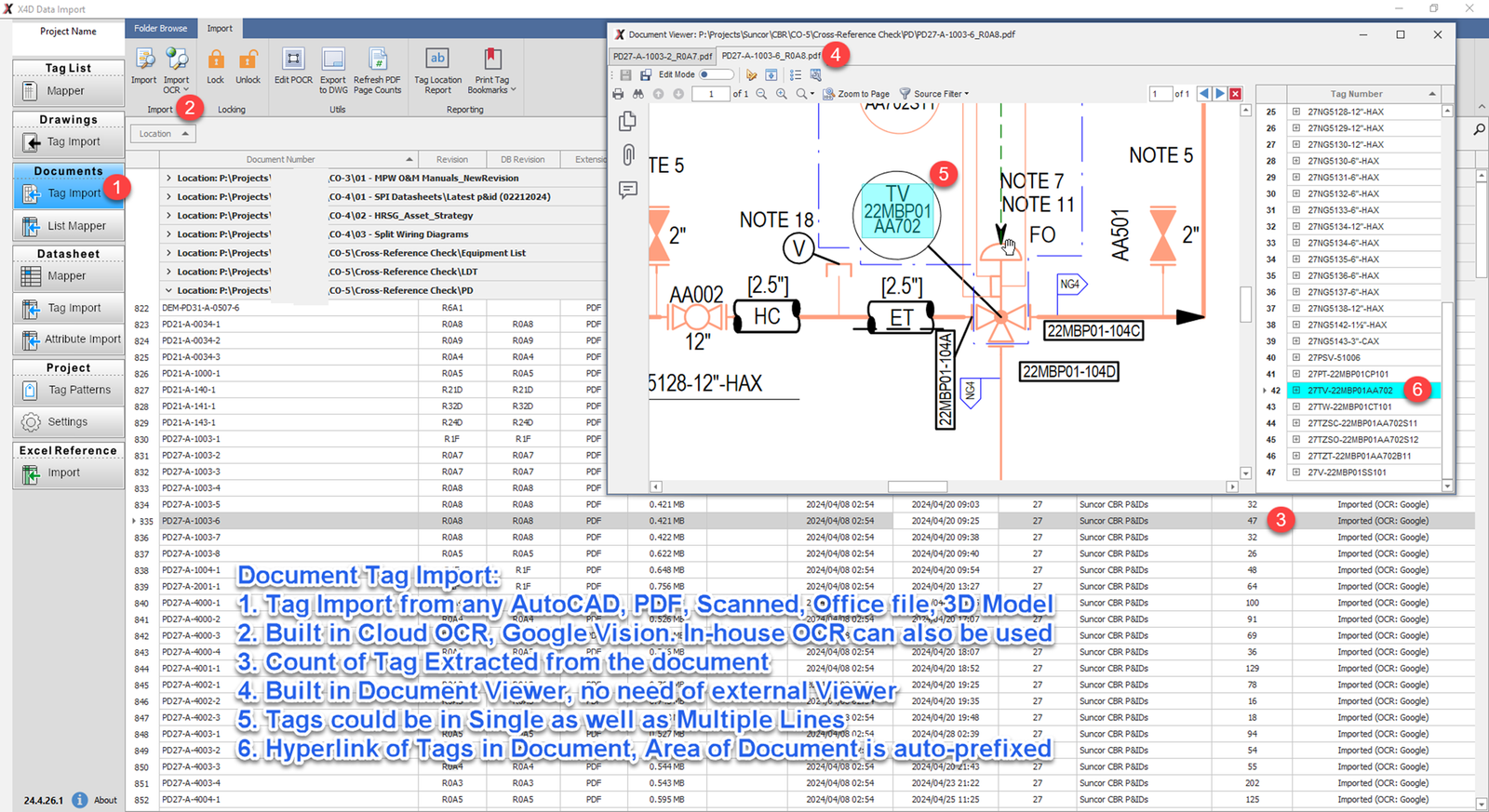This screenshot has width=1489, height=812.
Task: Open Drawings Tag Import
Action: point(68,142)
